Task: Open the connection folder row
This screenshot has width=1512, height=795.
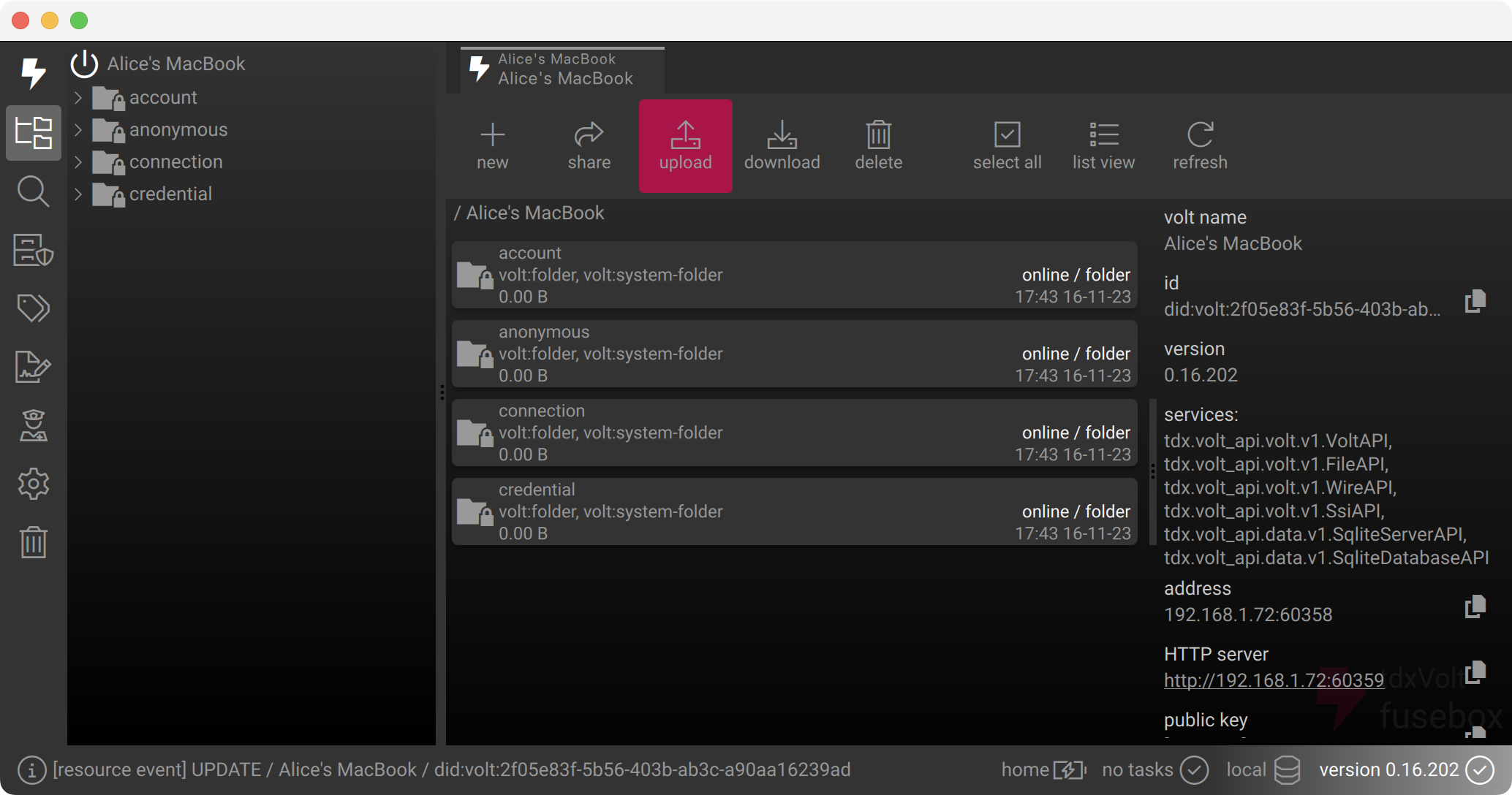Action: click(795, 433)
